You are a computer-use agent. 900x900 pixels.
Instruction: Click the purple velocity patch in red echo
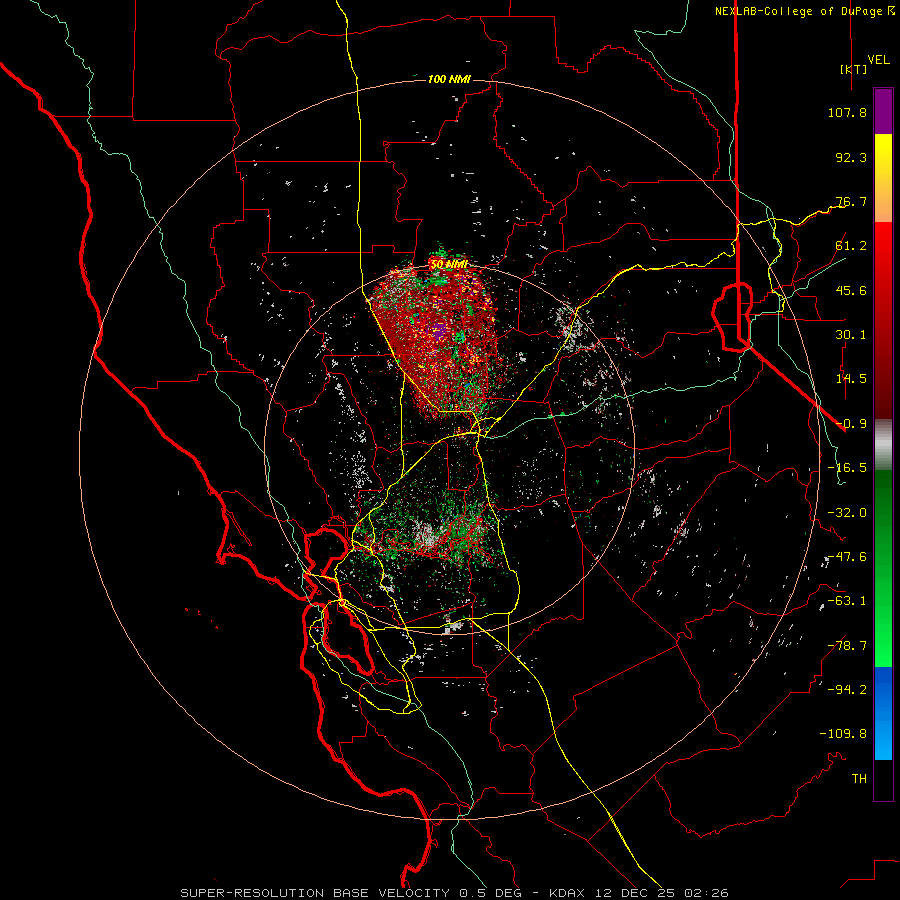click(x=439, y=331)
